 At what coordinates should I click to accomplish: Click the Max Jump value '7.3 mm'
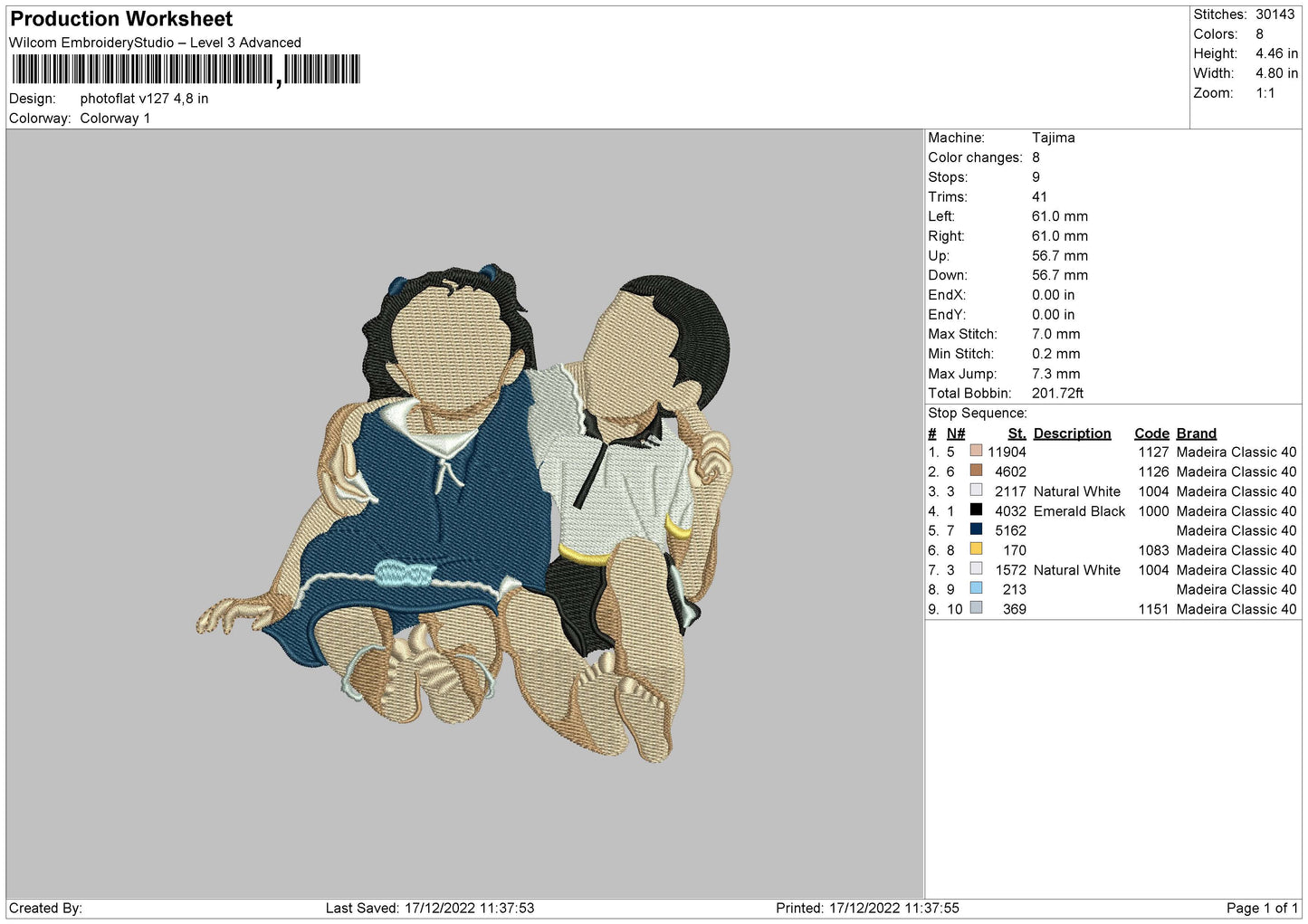(1056, 374)
